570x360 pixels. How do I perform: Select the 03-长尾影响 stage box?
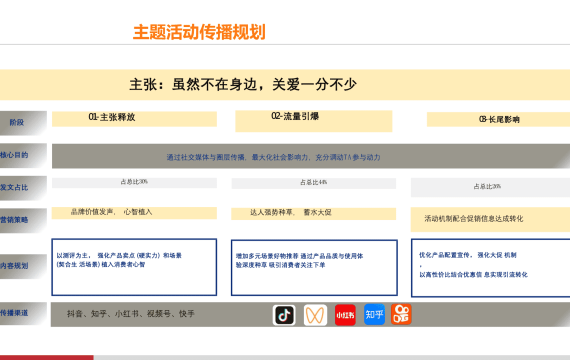click(498, 119)
